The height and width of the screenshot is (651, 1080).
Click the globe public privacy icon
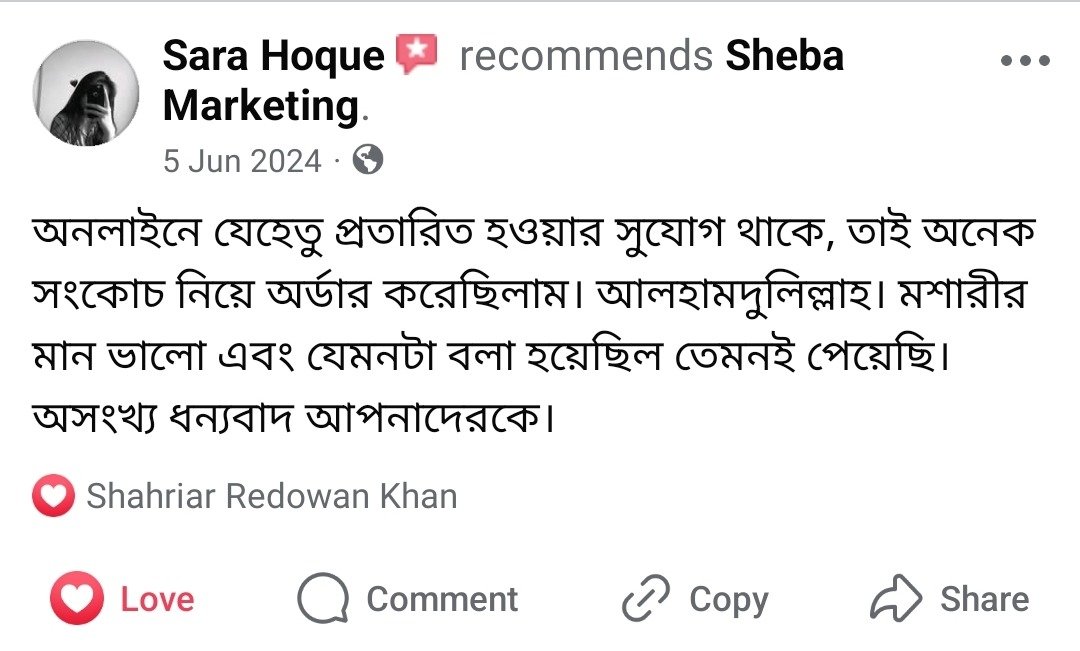(368, 159)
